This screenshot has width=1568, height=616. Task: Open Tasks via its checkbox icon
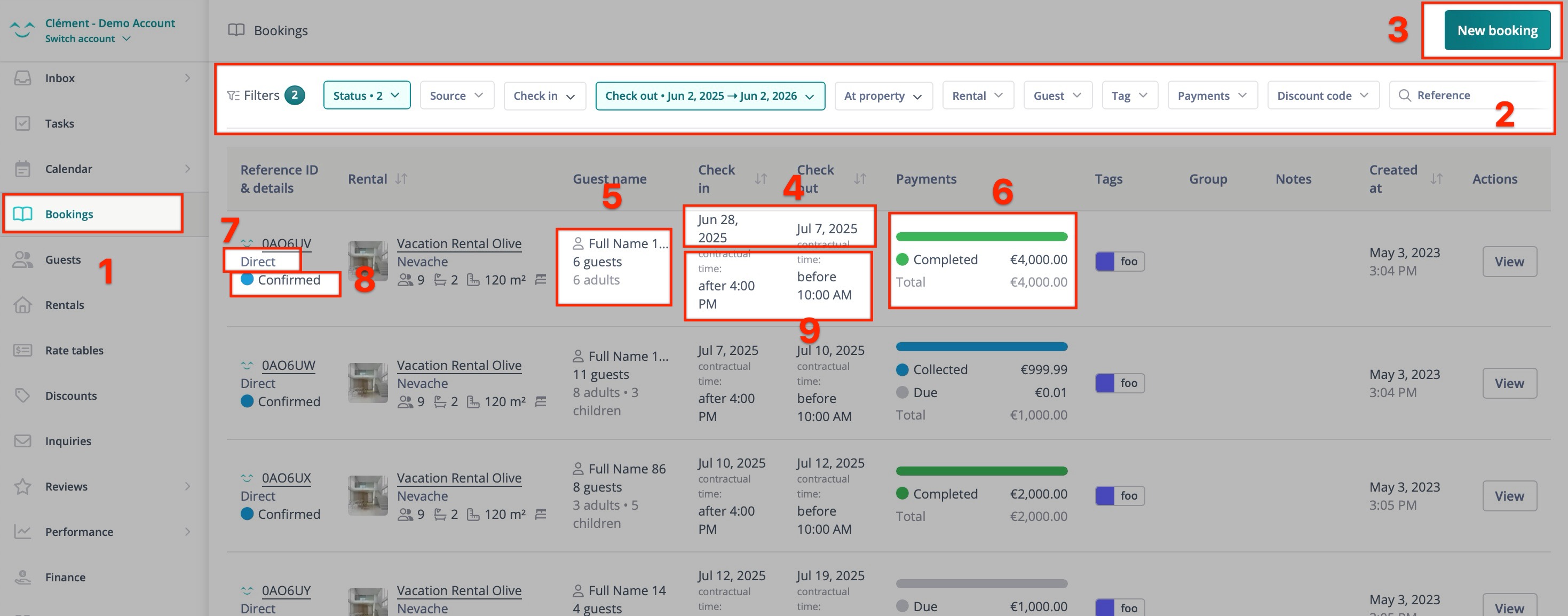click(22, 123)
